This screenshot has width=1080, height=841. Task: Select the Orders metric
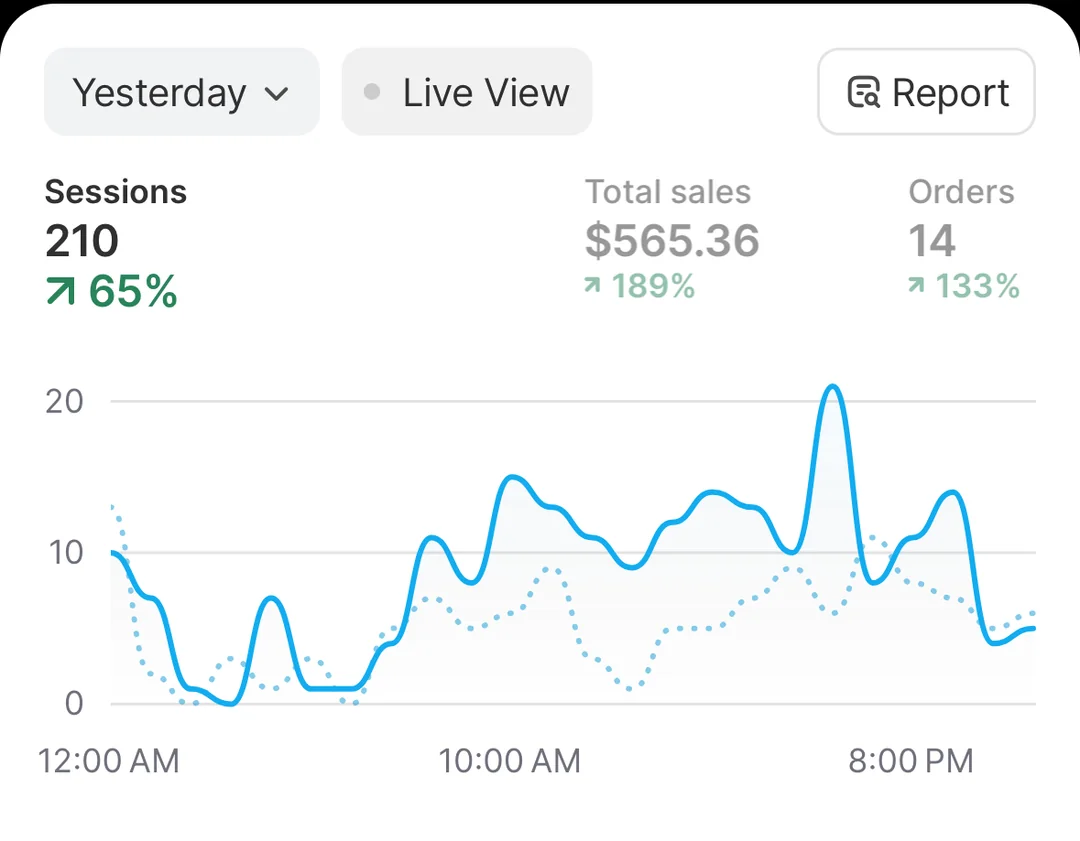pos(960,240)
